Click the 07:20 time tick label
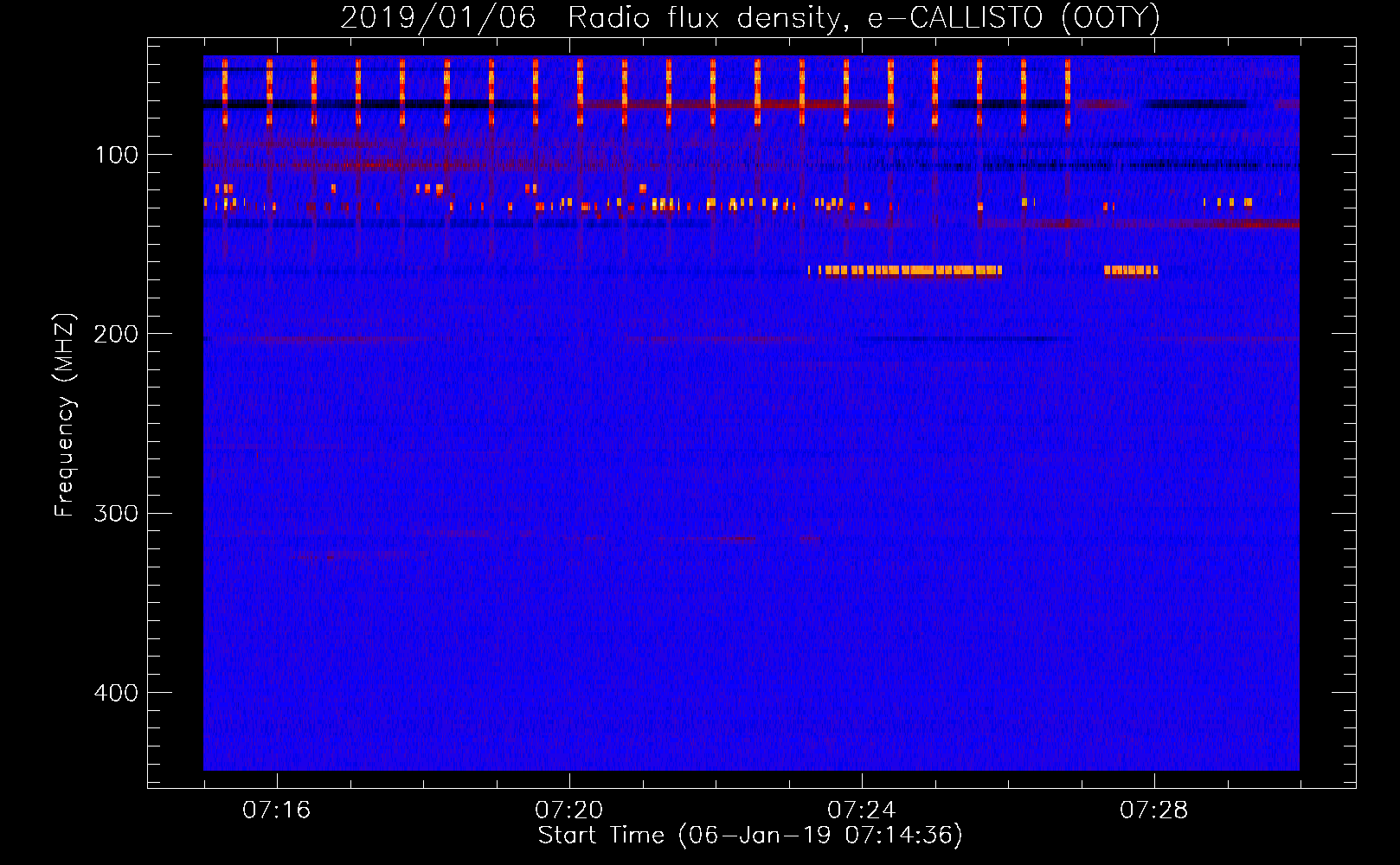This screenshot has width=1400, height=865. coord(569,811)
